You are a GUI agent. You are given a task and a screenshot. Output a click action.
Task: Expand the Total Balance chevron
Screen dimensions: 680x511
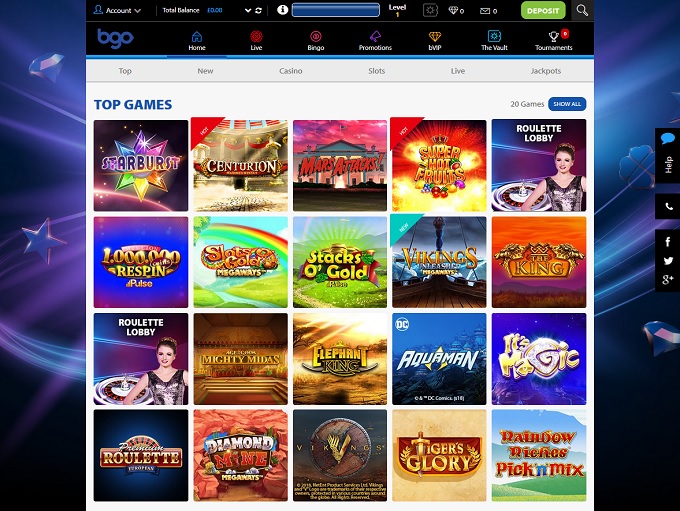(248, 10)
